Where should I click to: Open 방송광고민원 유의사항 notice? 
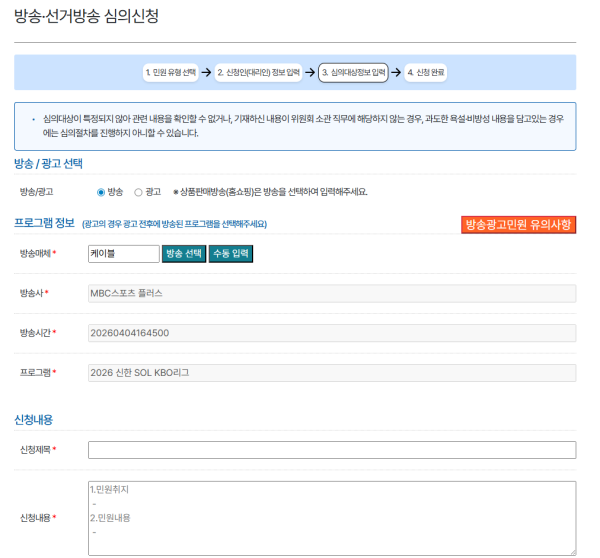[x=518, y=225]
